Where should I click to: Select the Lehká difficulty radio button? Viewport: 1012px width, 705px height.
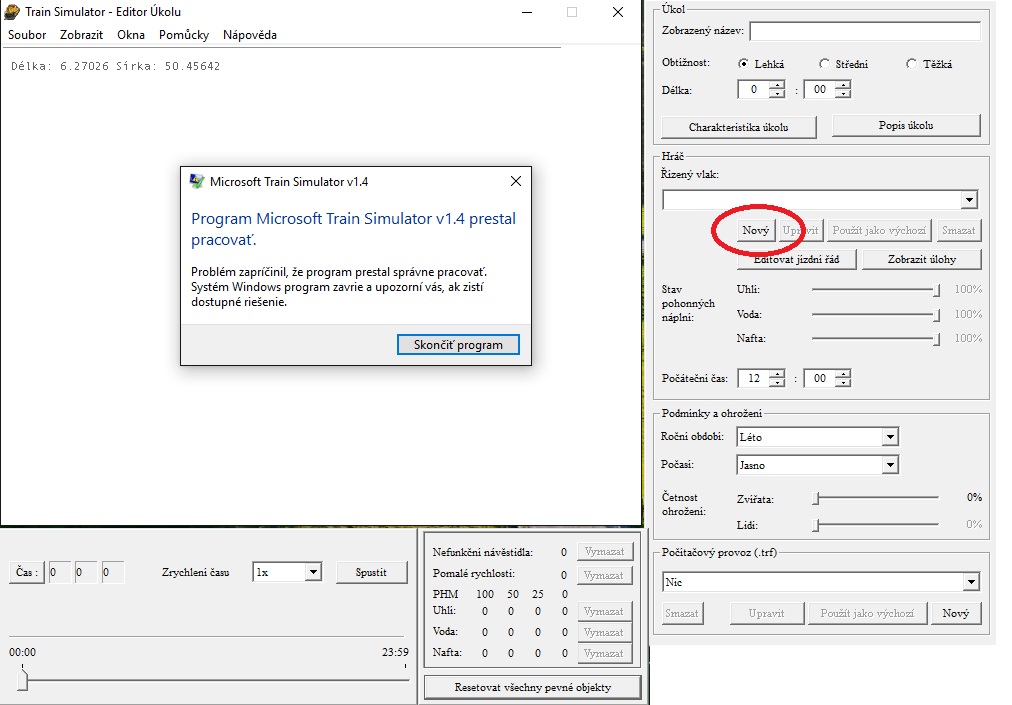(x=743, y=64)
